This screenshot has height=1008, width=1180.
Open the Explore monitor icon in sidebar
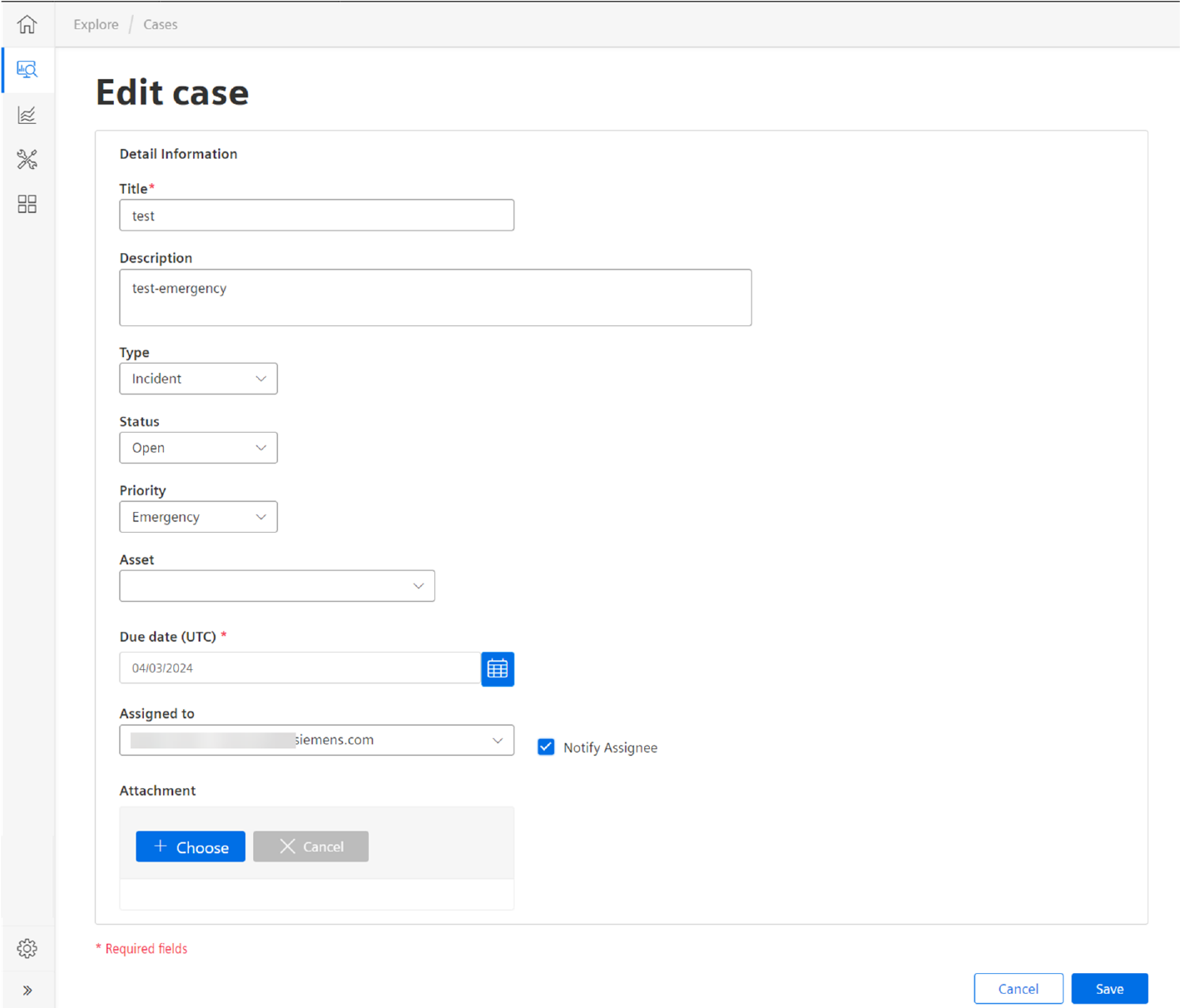click(x=27, y=69)
